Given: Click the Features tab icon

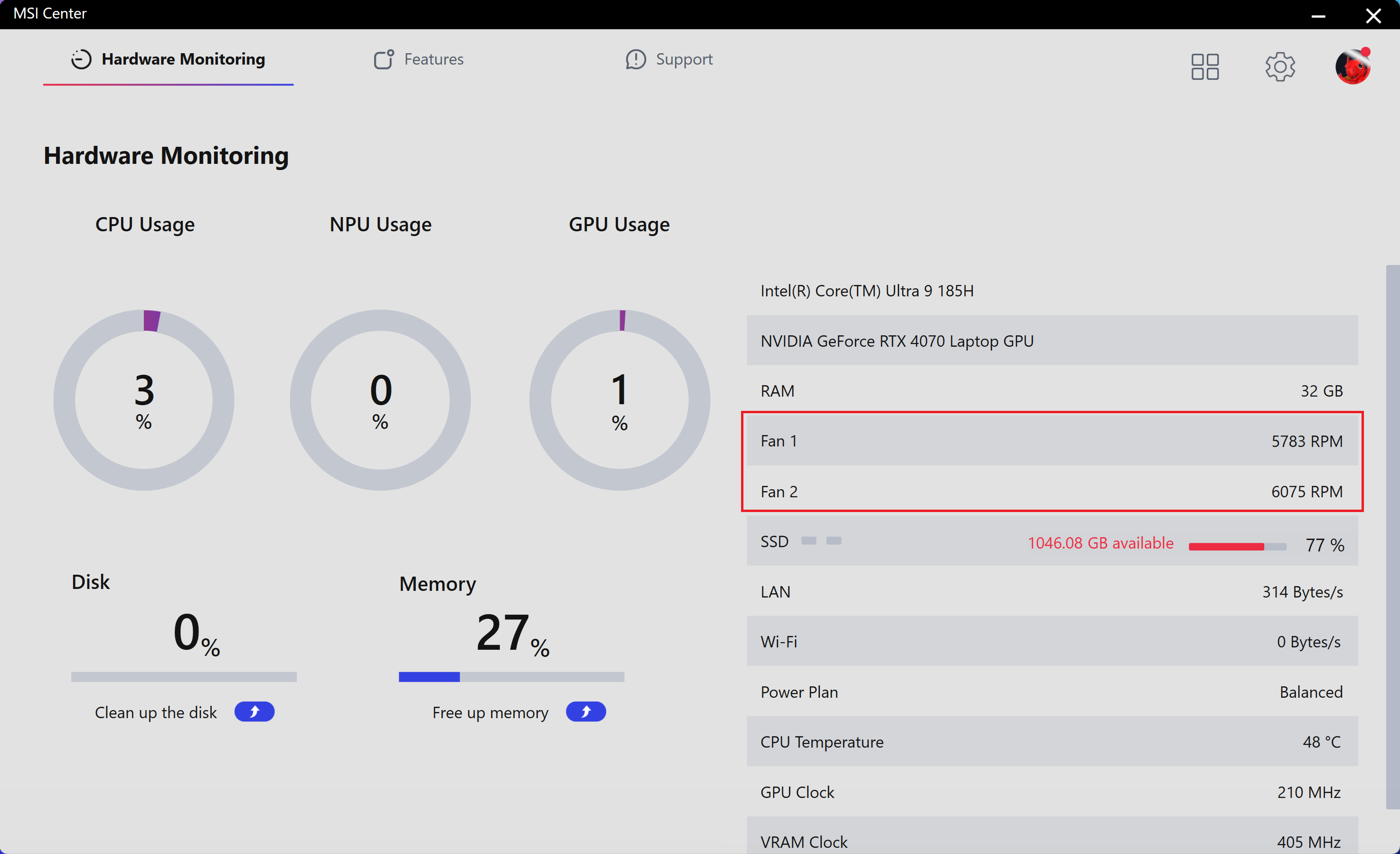Looking at the screenshot, I should tap(384, 59).
